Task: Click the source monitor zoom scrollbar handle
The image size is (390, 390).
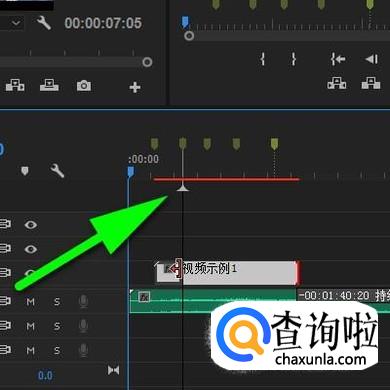Action: tap(147, 62)
